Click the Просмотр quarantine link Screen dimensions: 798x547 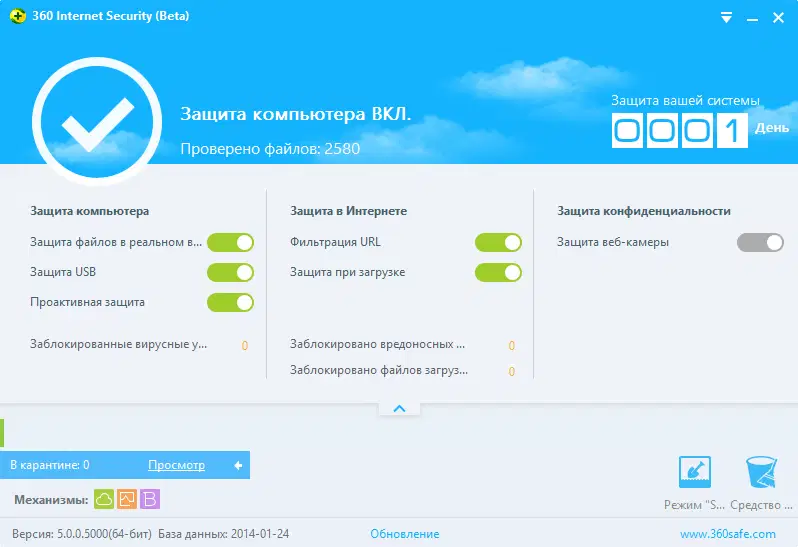coord(177,465)
